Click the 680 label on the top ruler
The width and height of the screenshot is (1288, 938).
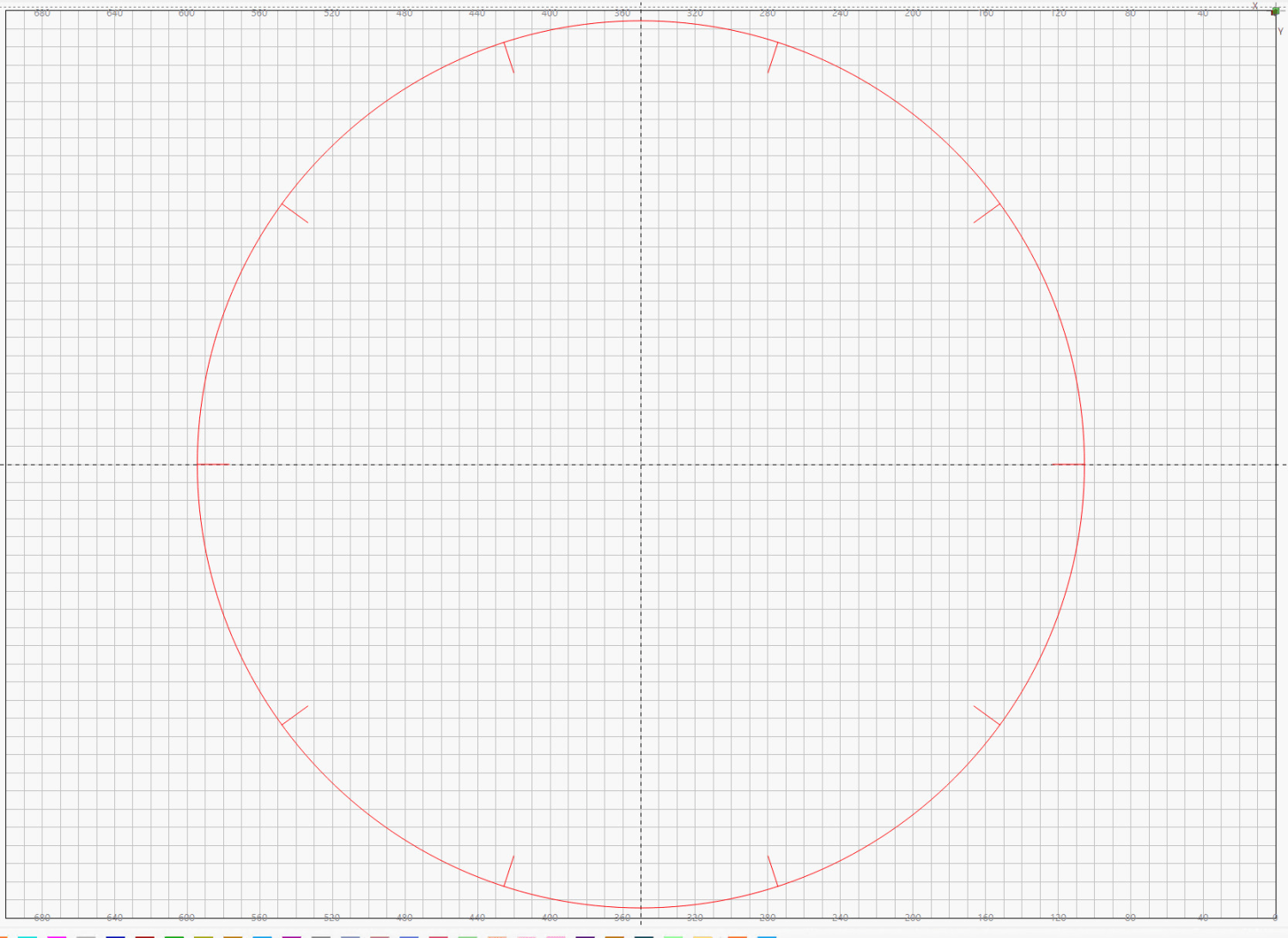(42, 13)
